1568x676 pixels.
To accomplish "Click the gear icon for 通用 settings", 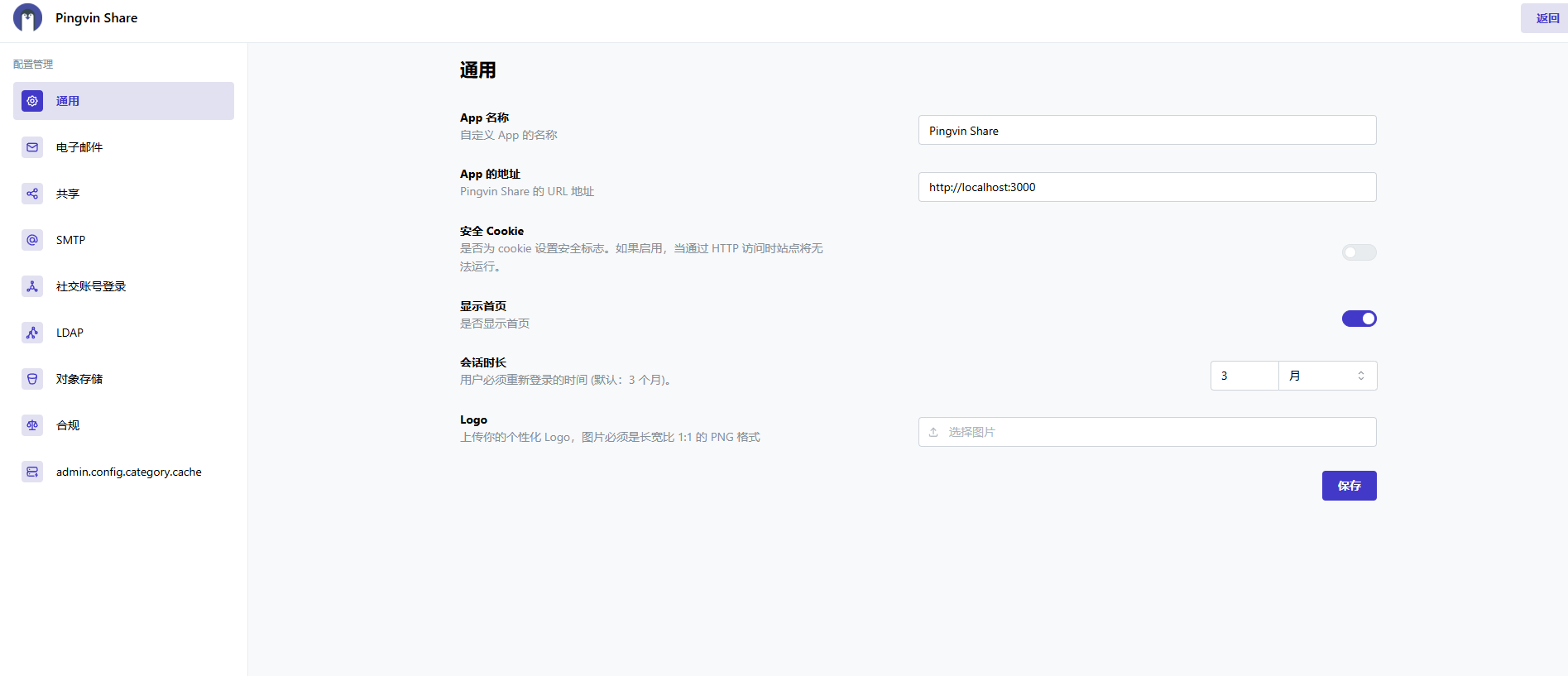I will point(32,101).
